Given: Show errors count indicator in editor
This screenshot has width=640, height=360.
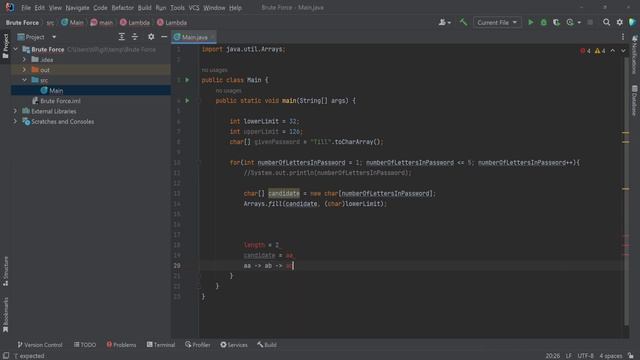Looking at the screenshot, I should coord(585,51).
